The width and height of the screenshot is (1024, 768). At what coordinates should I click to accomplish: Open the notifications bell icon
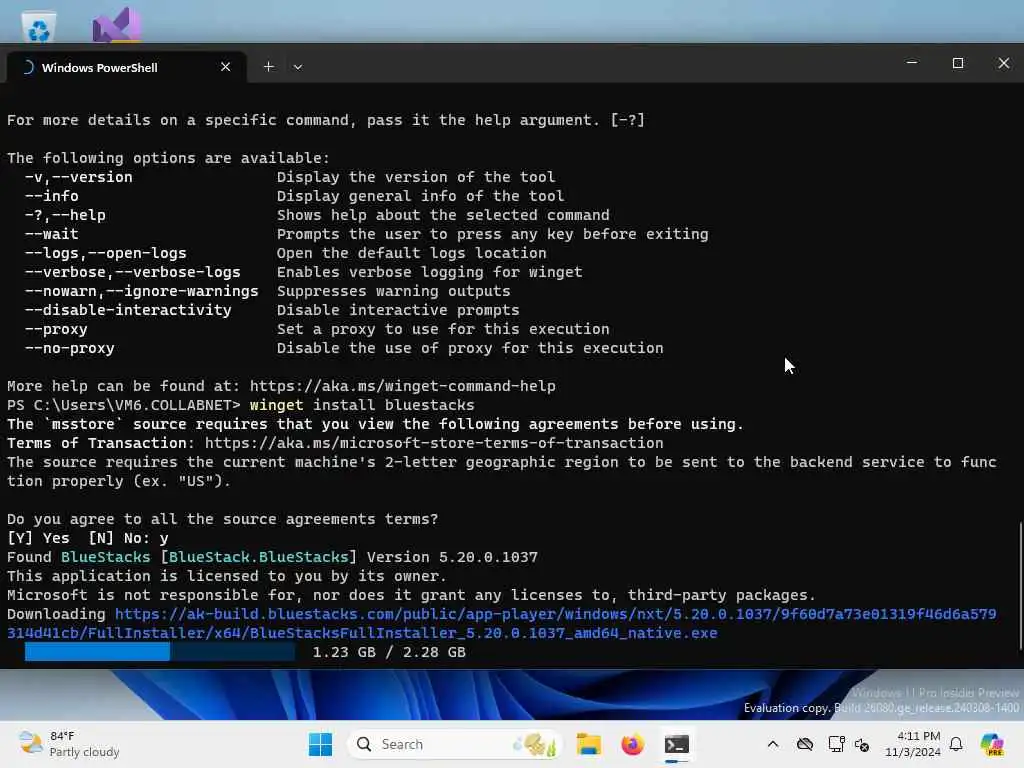point(956,744)
